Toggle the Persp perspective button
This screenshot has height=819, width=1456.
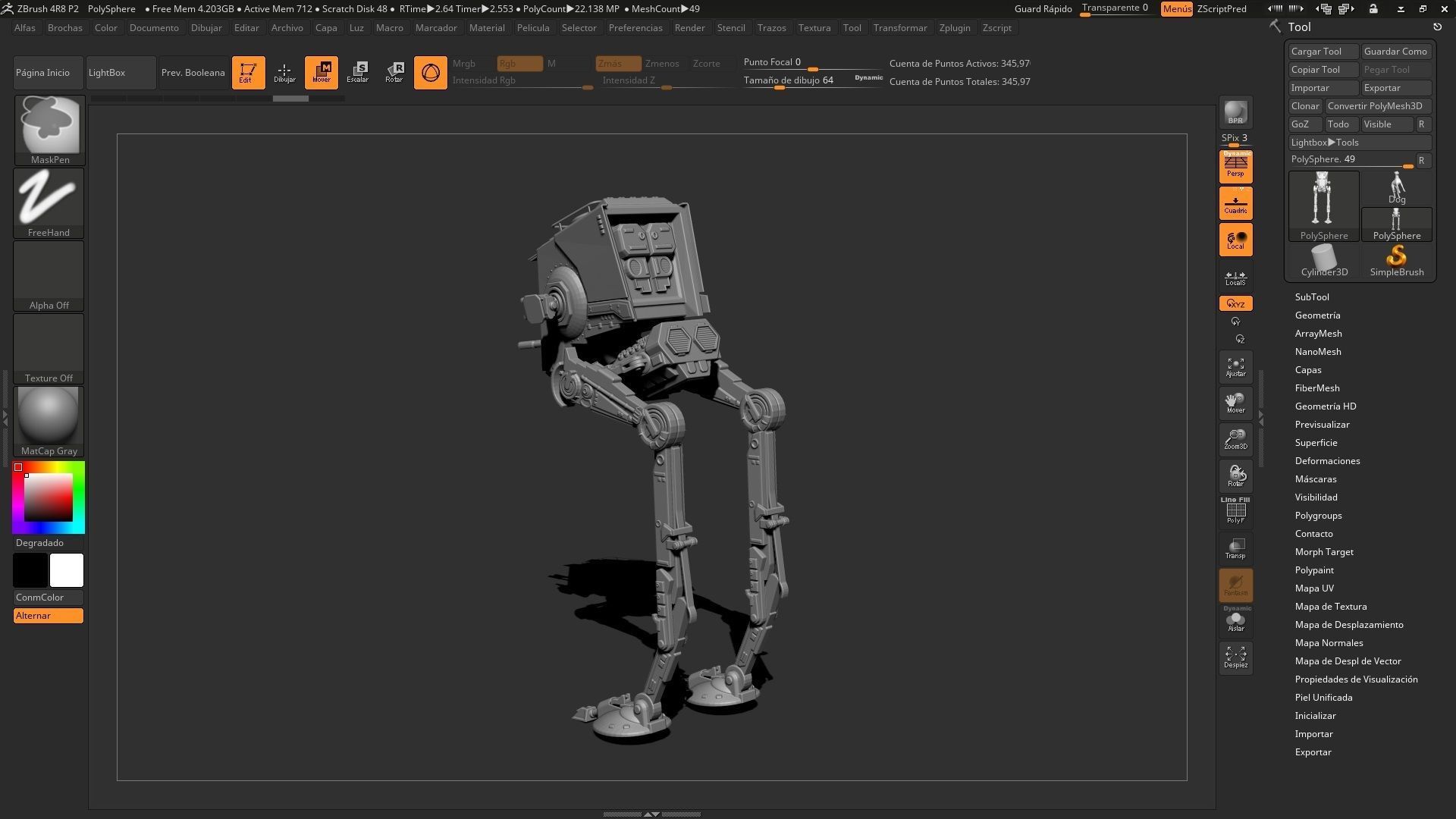[x=1235, y=166]
